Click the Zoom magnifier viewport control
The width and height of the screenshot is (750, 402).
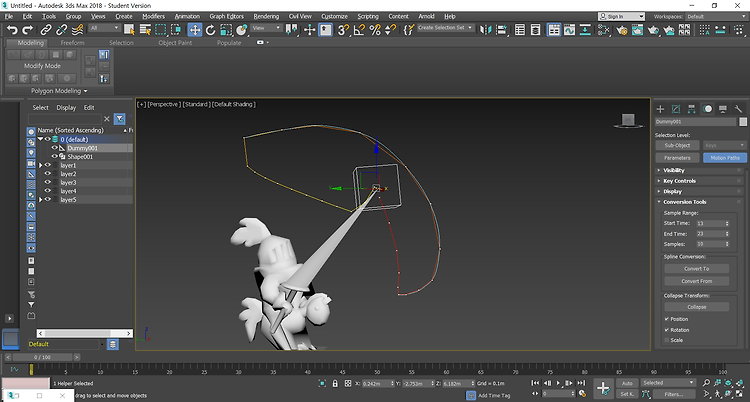(x=706, y=383)
